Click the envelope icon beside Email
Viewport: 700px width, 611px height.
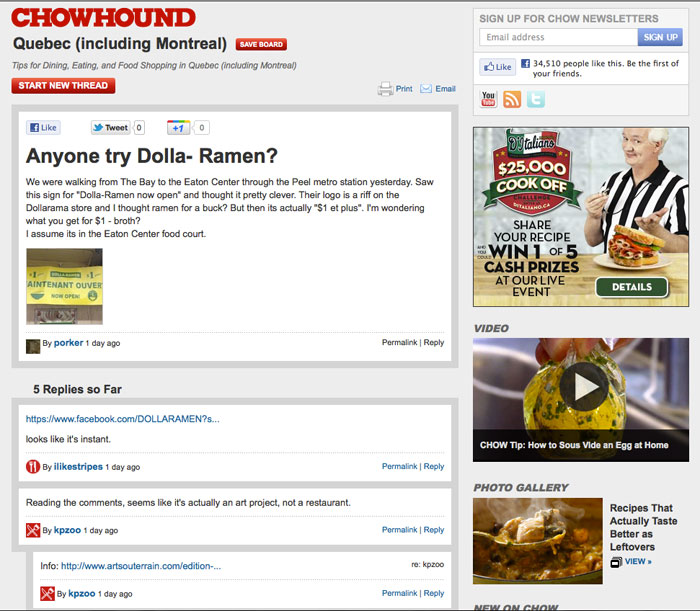click(x=426, y=88)
